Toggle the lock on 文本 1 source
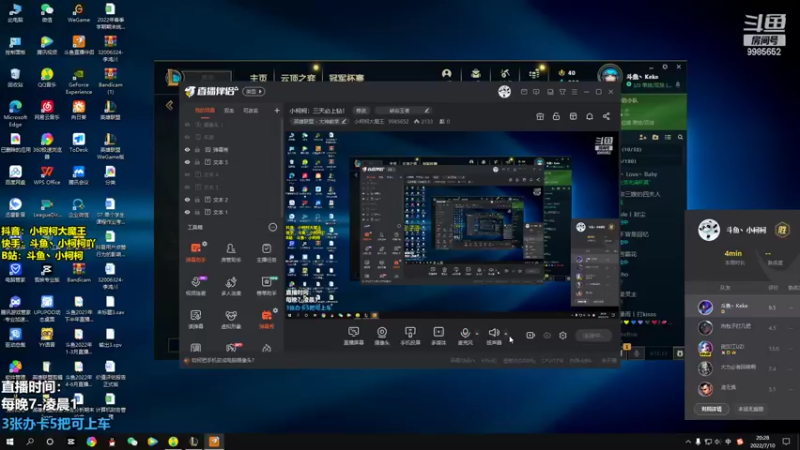The height and width of the screenshot is (450, 800). click(197, 212)
